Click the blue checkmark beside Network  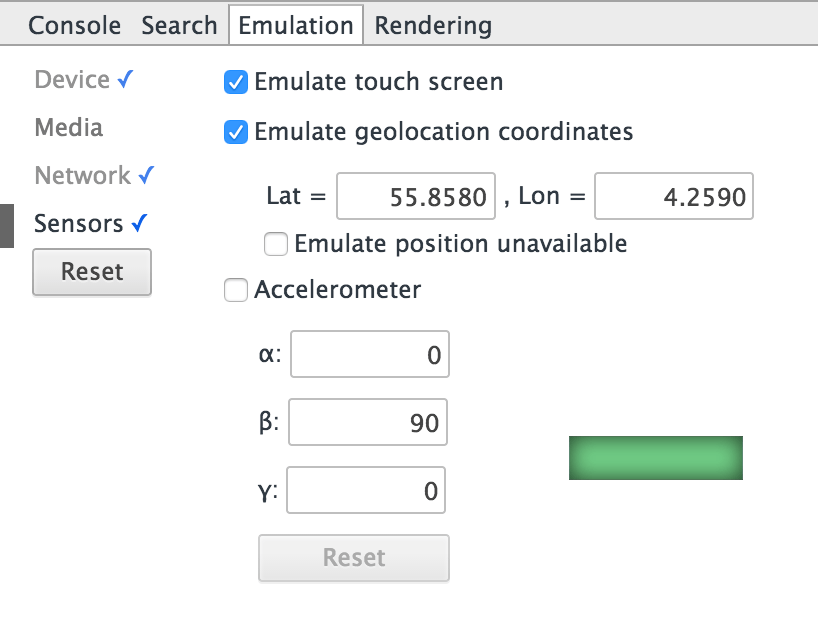click(x=146, y=175)
